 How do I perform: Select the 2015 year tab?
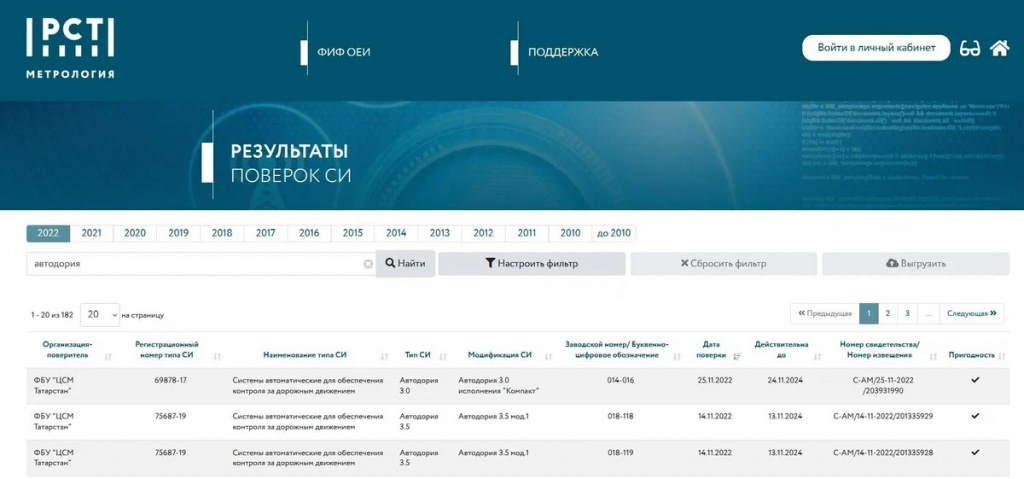(353, 233)
